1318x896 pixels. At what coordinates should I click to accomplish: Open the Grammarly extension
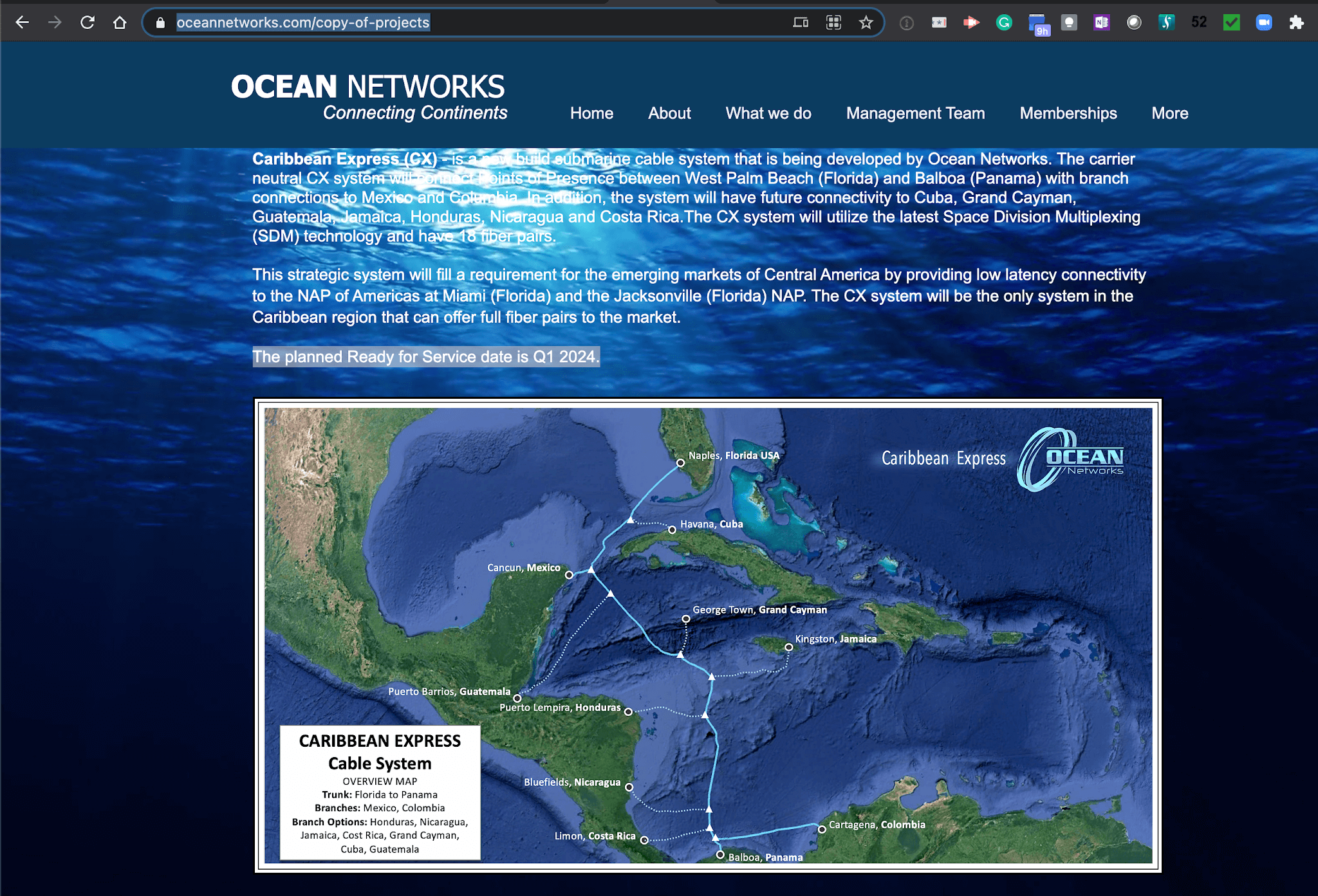[x=1004, y=22]
